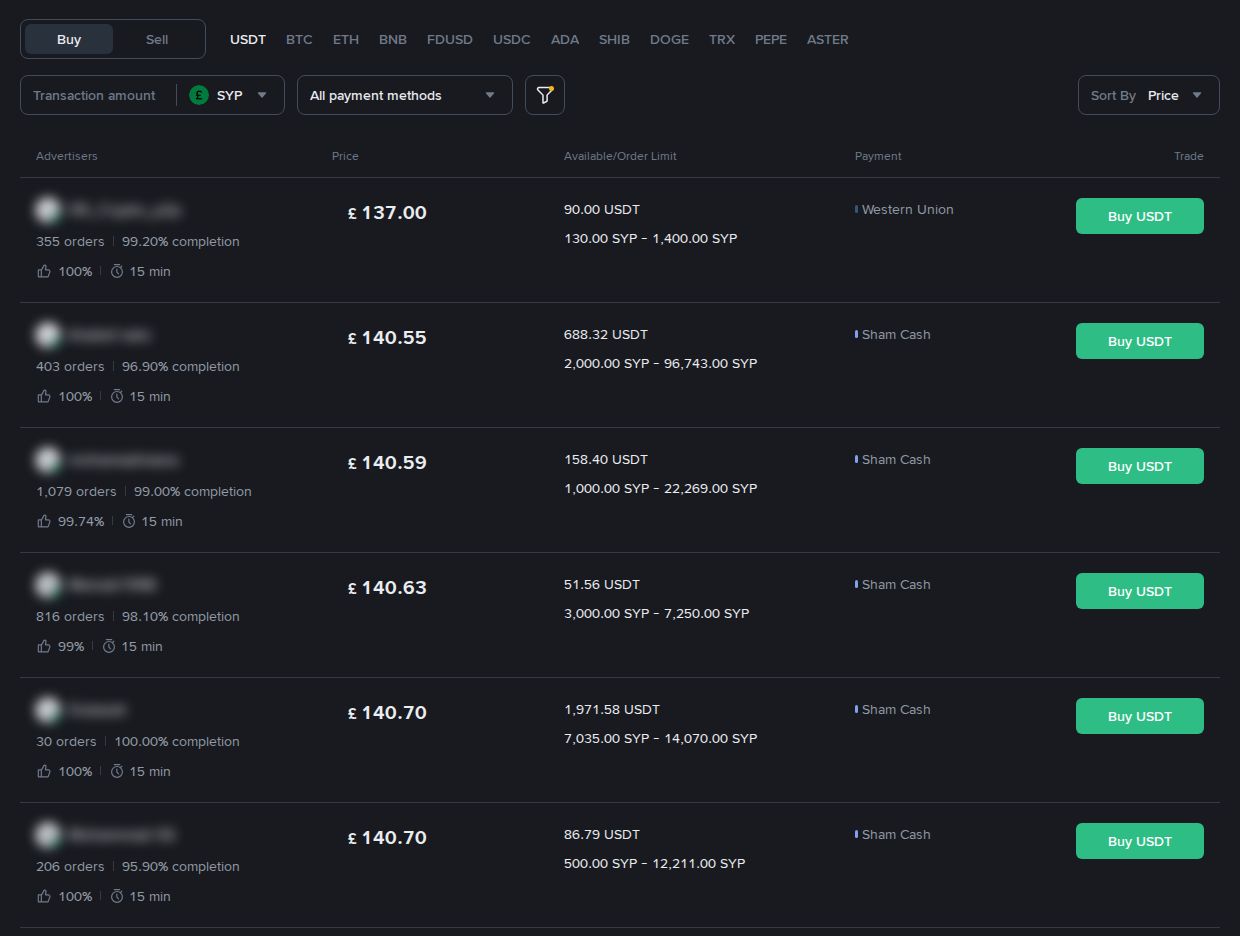Click limit 500.00 SYP – 12,211.00 SYP
Image resolution: width=1240 pixels, height=936 pixels.
click(x=655, y=863)
